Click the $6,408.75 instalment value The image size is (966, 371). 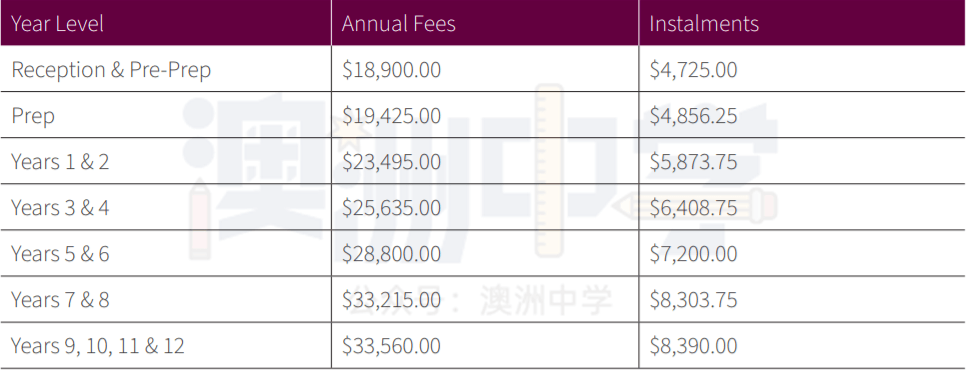point(693,208)
